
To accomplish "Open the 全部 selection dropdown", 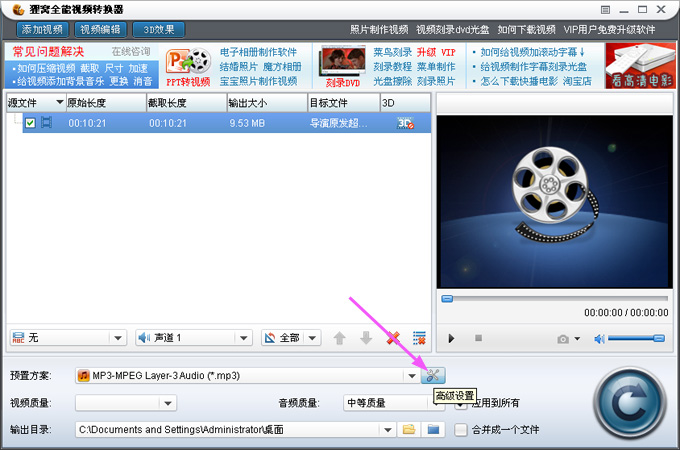I will [x=312, y=338].
